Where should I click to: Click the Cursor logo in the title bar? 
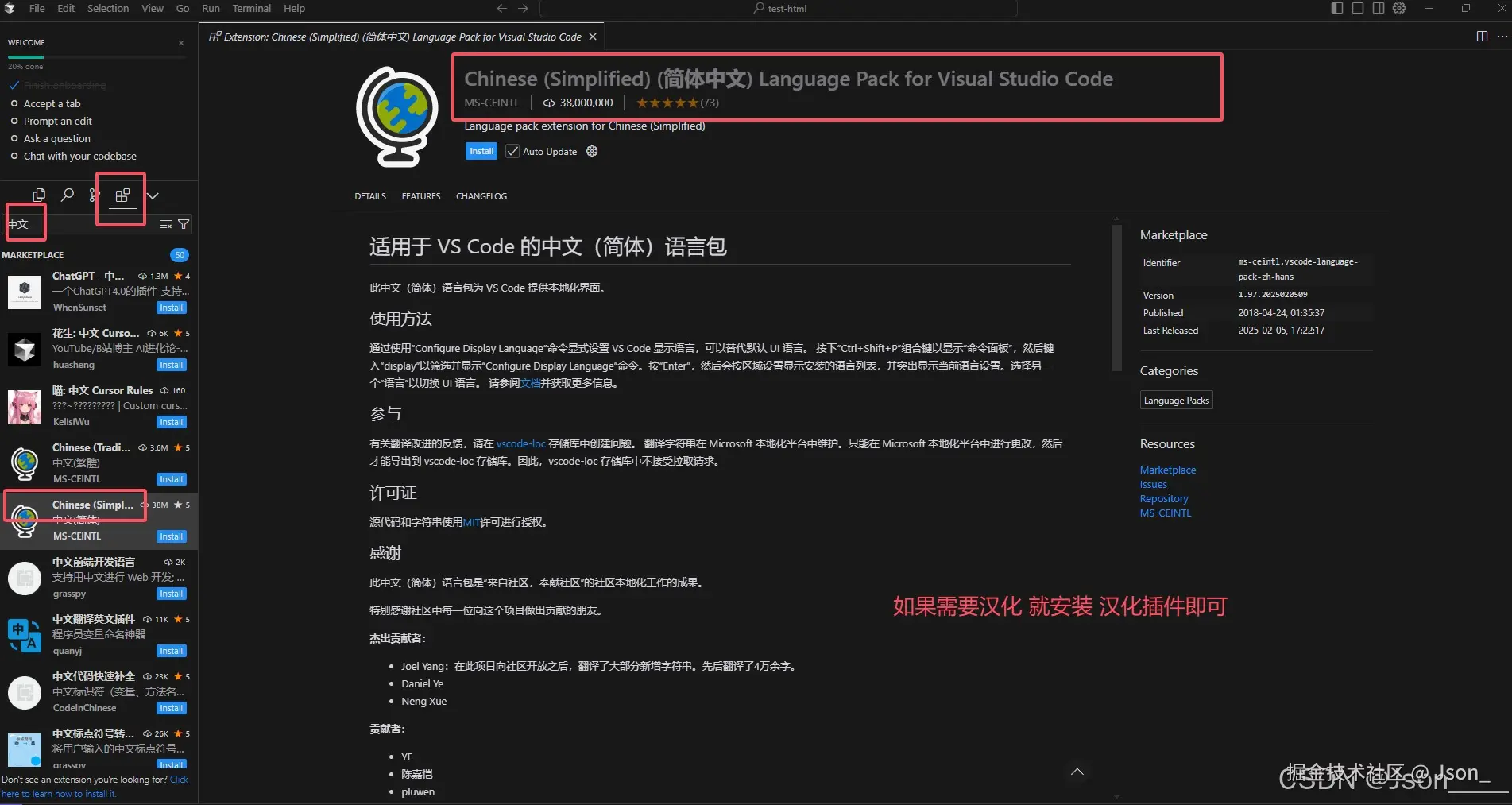click(x=10, y=8)
